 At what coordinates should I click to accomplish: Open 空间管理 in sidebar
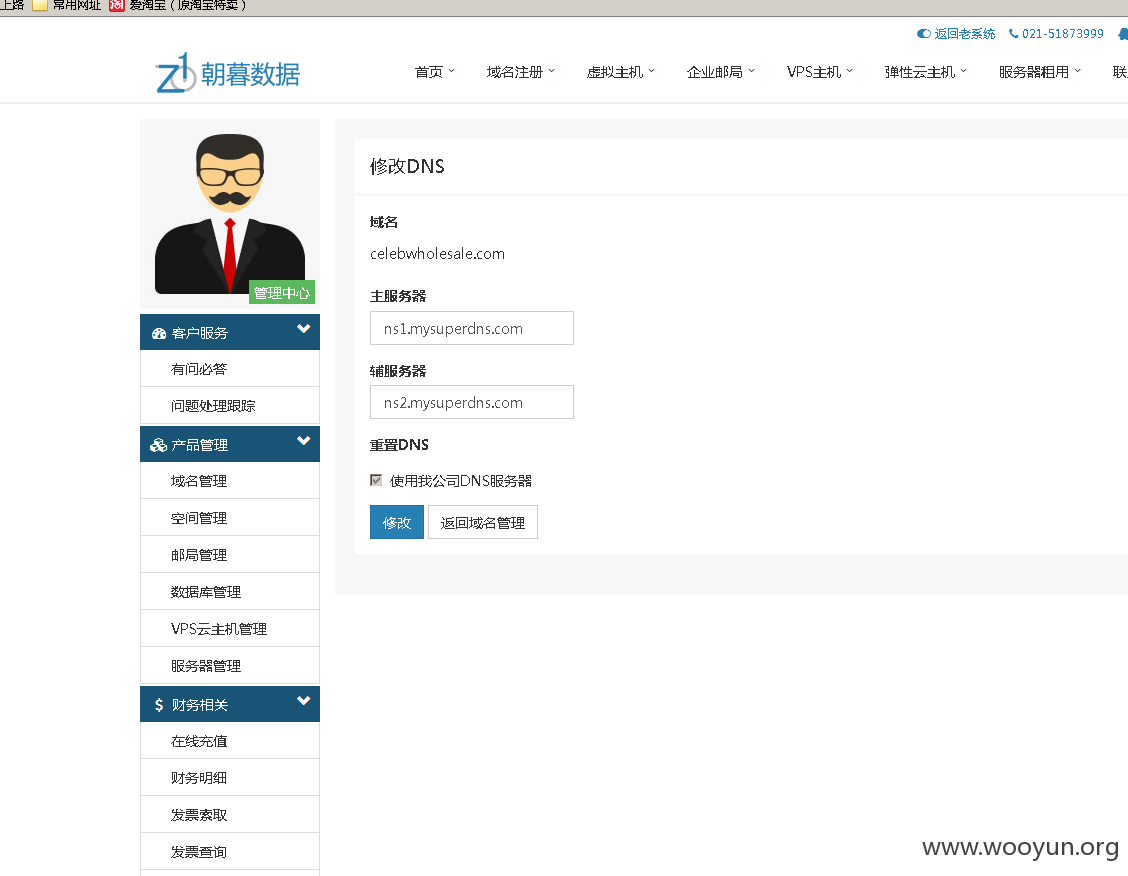click(x=230, y=518)
